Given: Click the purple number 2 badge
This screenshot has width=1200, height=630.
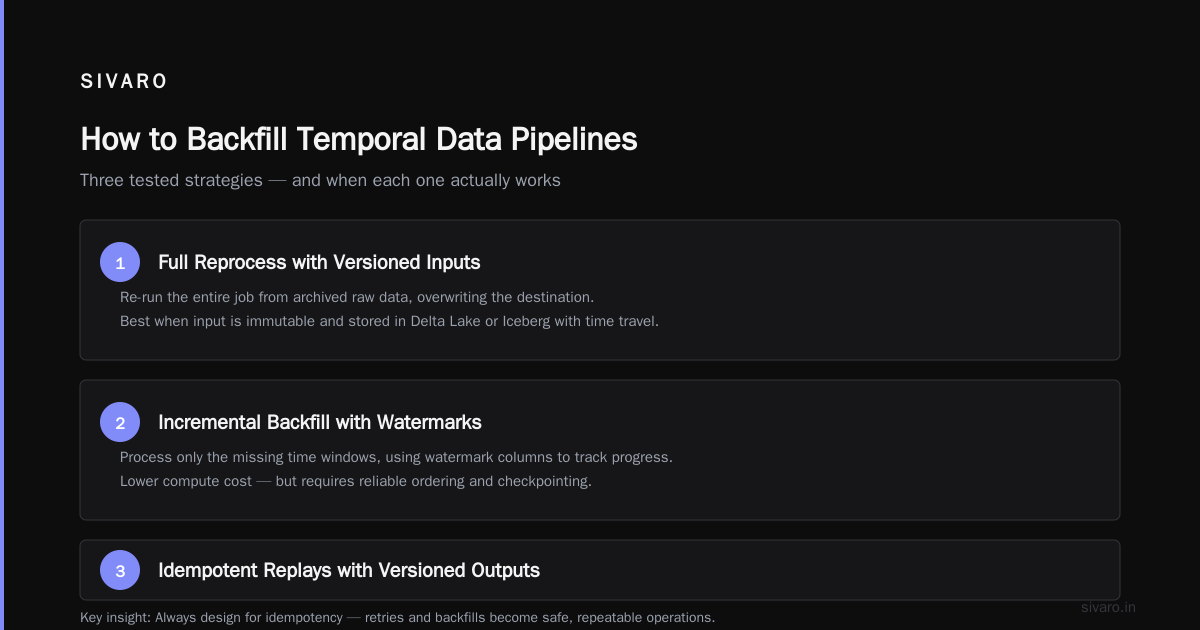Looking at the screenshot, I should 120,422.
